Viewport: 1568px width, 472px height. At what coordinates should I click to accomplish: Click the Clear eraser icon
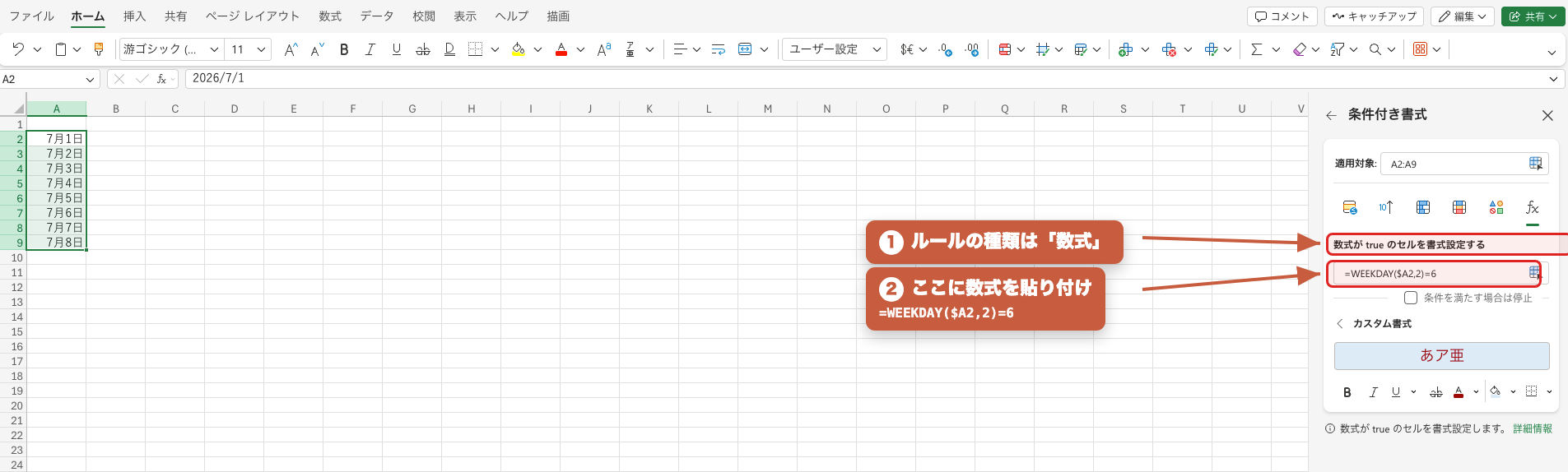(x=1300, y=49)
